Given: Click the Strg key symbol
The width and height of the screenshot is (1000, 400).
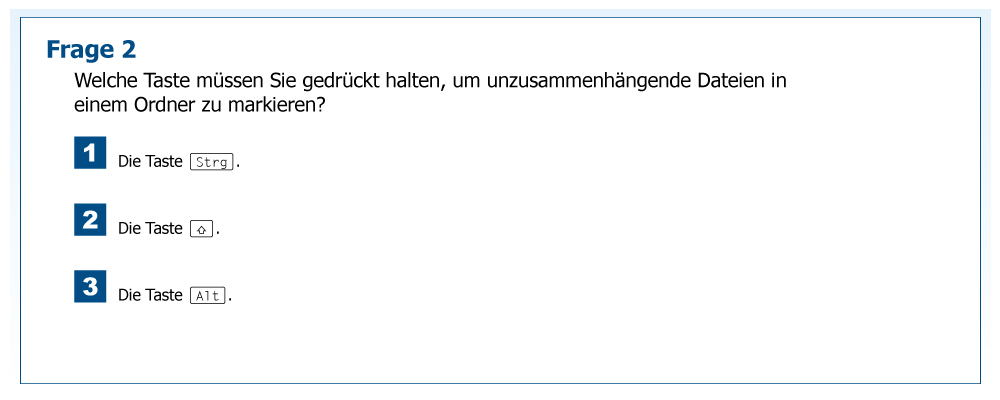Looking at the screenshot, I should tap(211, 162).
